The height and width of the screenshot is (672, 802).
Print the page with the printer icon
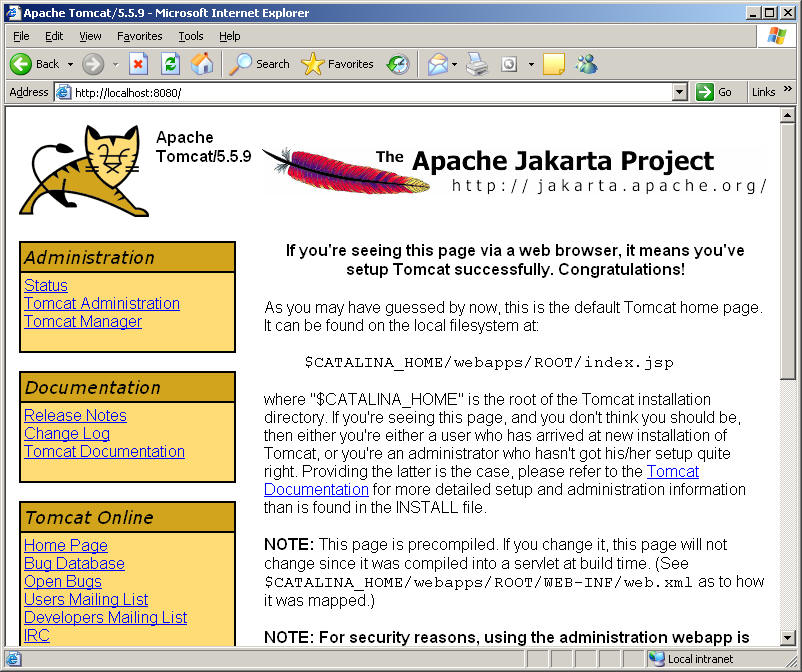(x=477, y=64)
